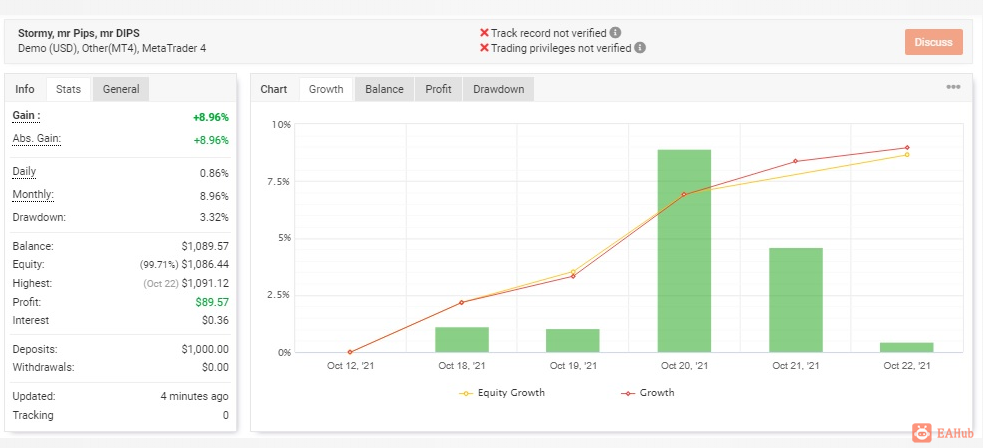Click the info icon beside Trading privileges not verified
The height and width of the screenshot is (448, 983).
[639, 48]
